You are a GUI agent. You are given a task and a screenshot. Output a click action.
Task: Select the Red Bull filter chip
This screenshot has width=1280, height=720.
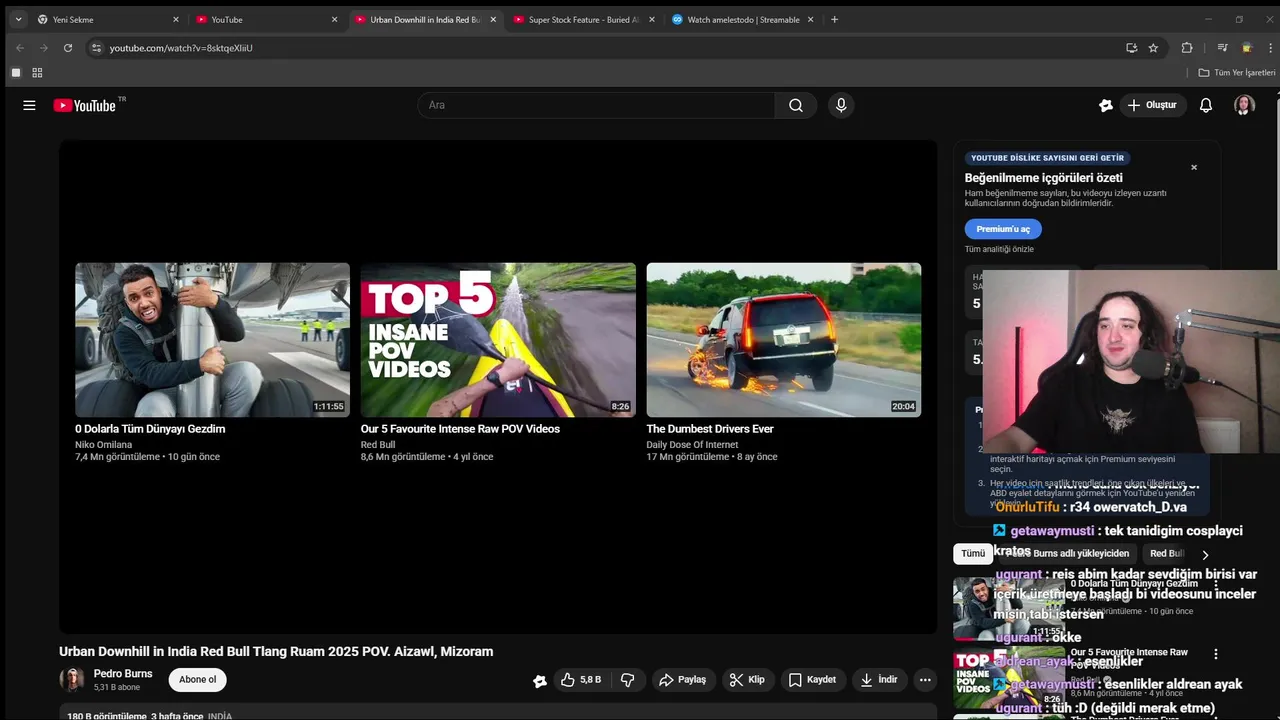coord(1166,553)
